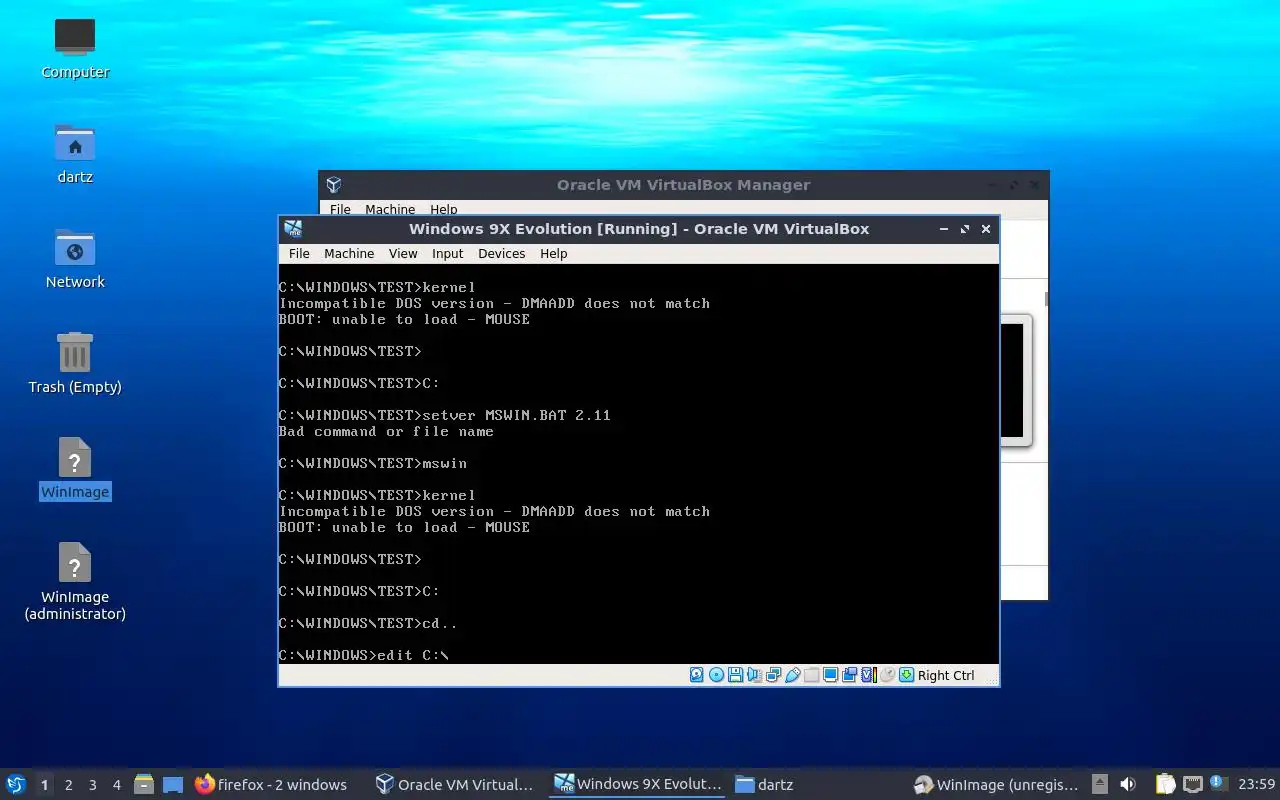The image size is (1280, 800).
Task: Click the audio indicator in VM status bar
Action: [754, 675]
